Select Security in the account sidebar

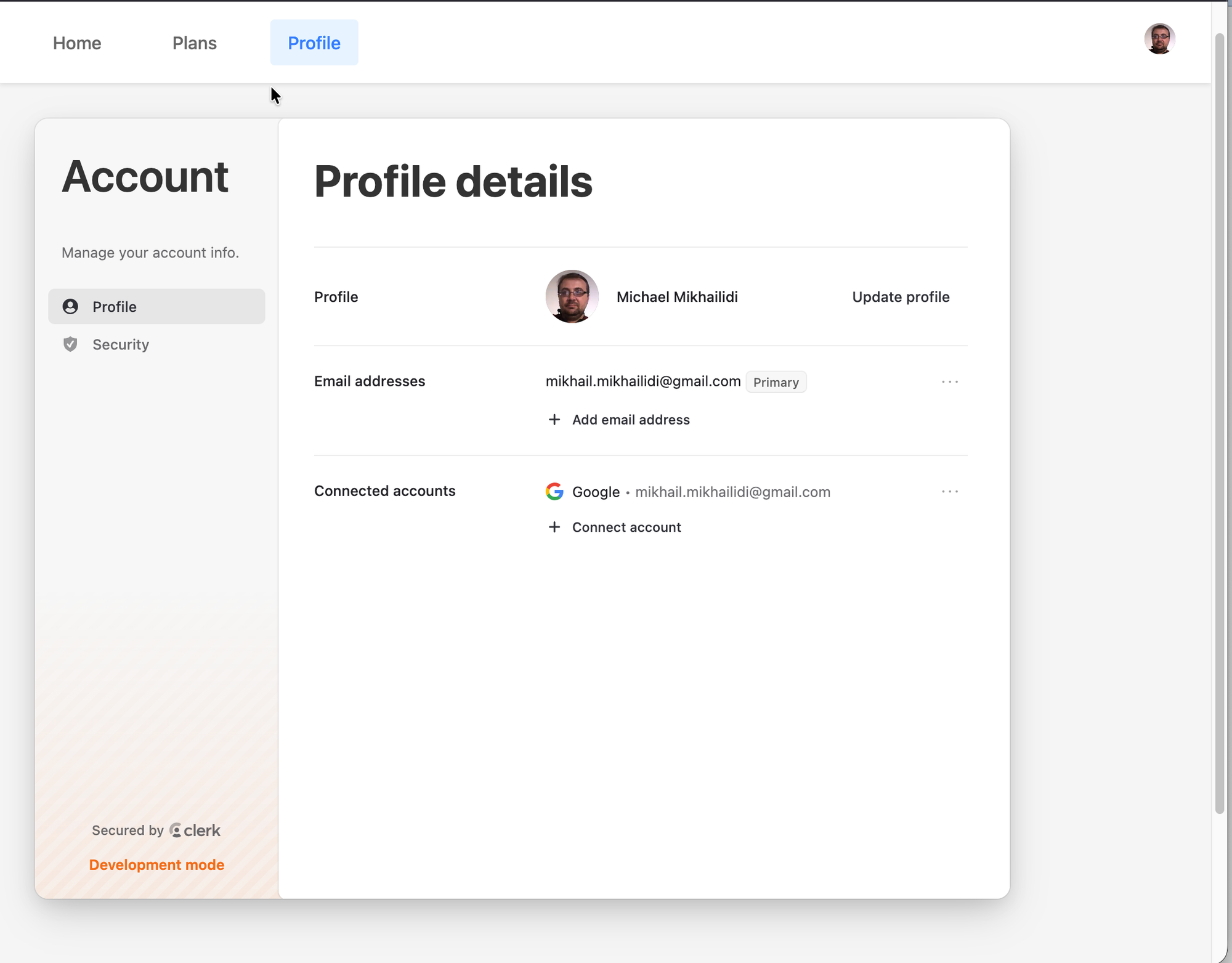click(121, 344)
